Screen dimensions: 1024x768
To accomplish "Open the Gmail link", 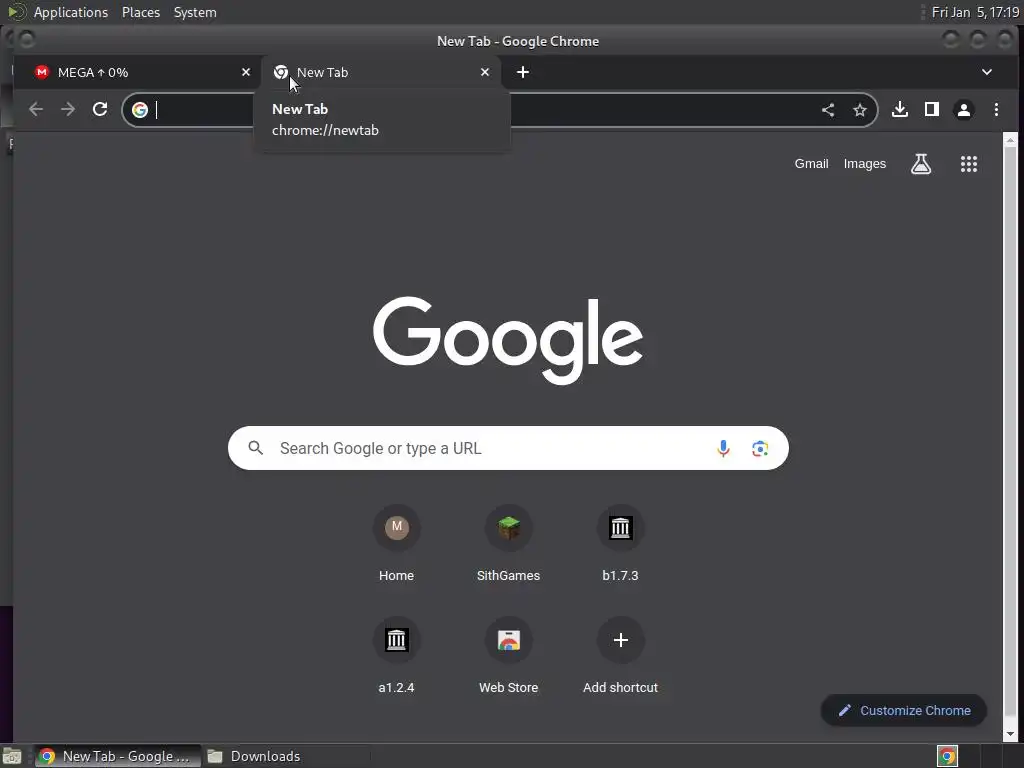I will point(811,164).
